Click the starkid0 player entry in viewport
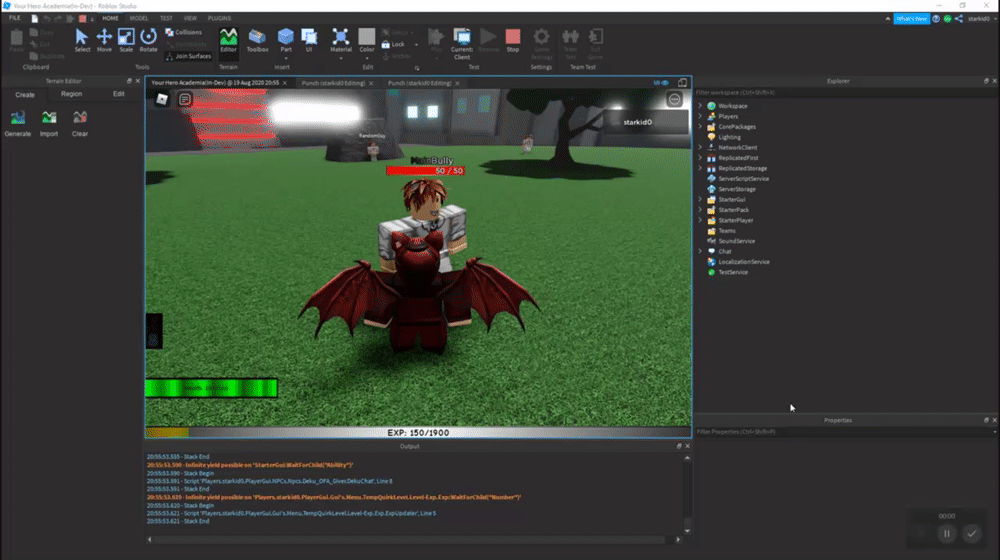Image resolution: width=1000 pixels, height=560 pixels. [x=647, y=122]
